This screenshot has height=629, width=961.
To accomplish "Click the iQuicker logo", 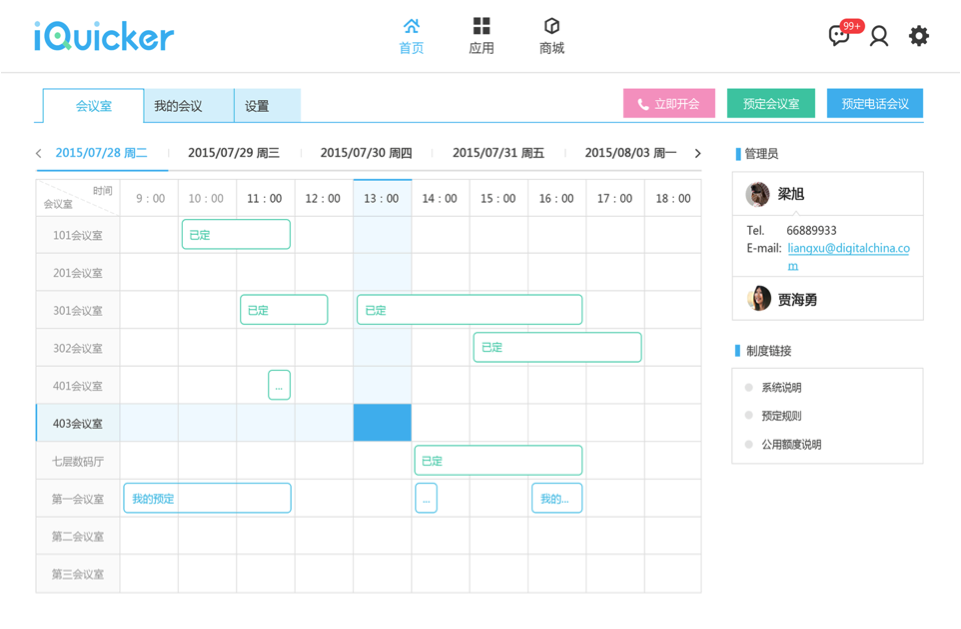I will pyautogui.click(x=104, y=37).
